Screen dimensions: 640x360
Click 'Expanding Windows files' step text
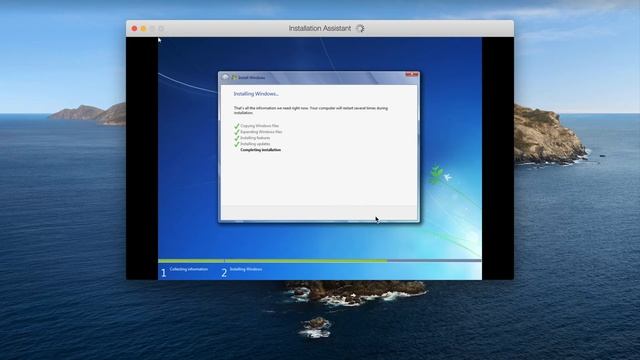pyautogui.click(x=261, y=132)
